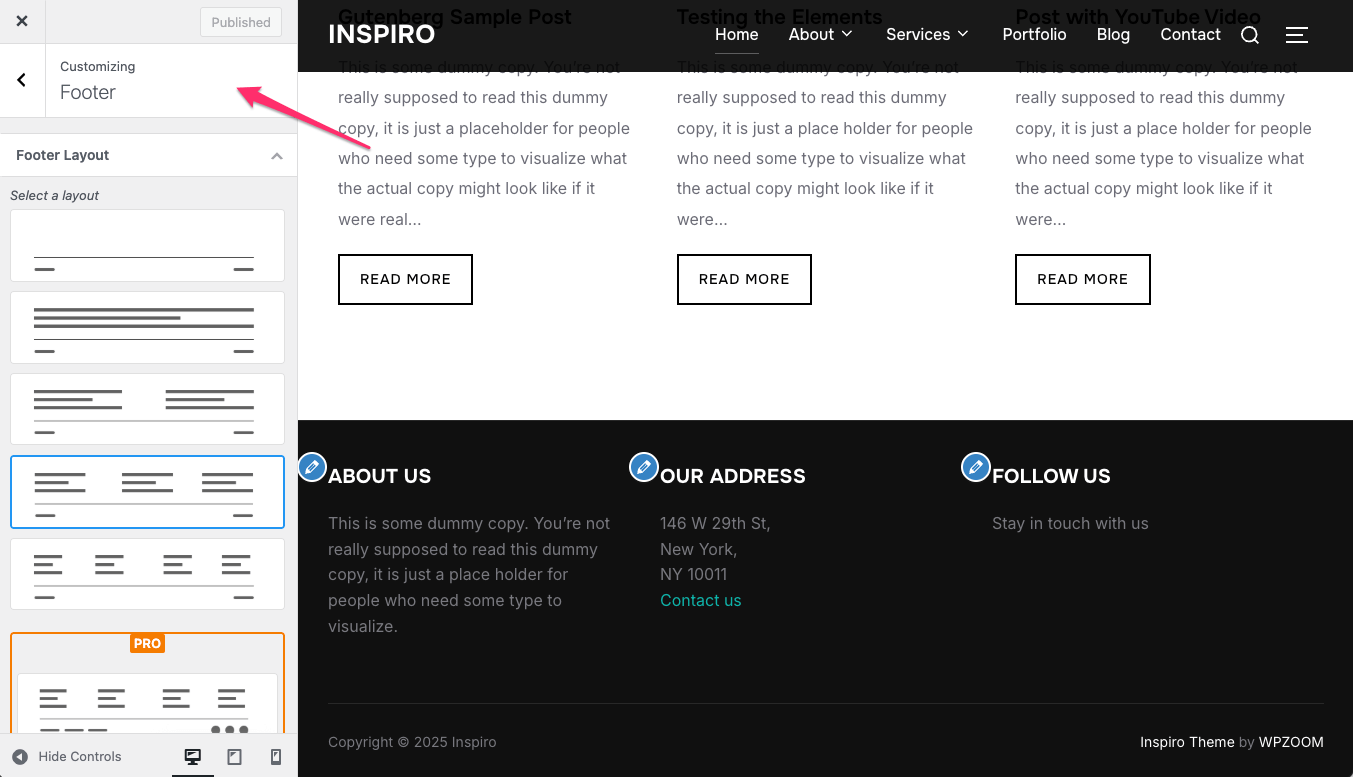Select the single-row footer layout thumbnail
The height and width of the screenshot is (777, 1353).
147,245
